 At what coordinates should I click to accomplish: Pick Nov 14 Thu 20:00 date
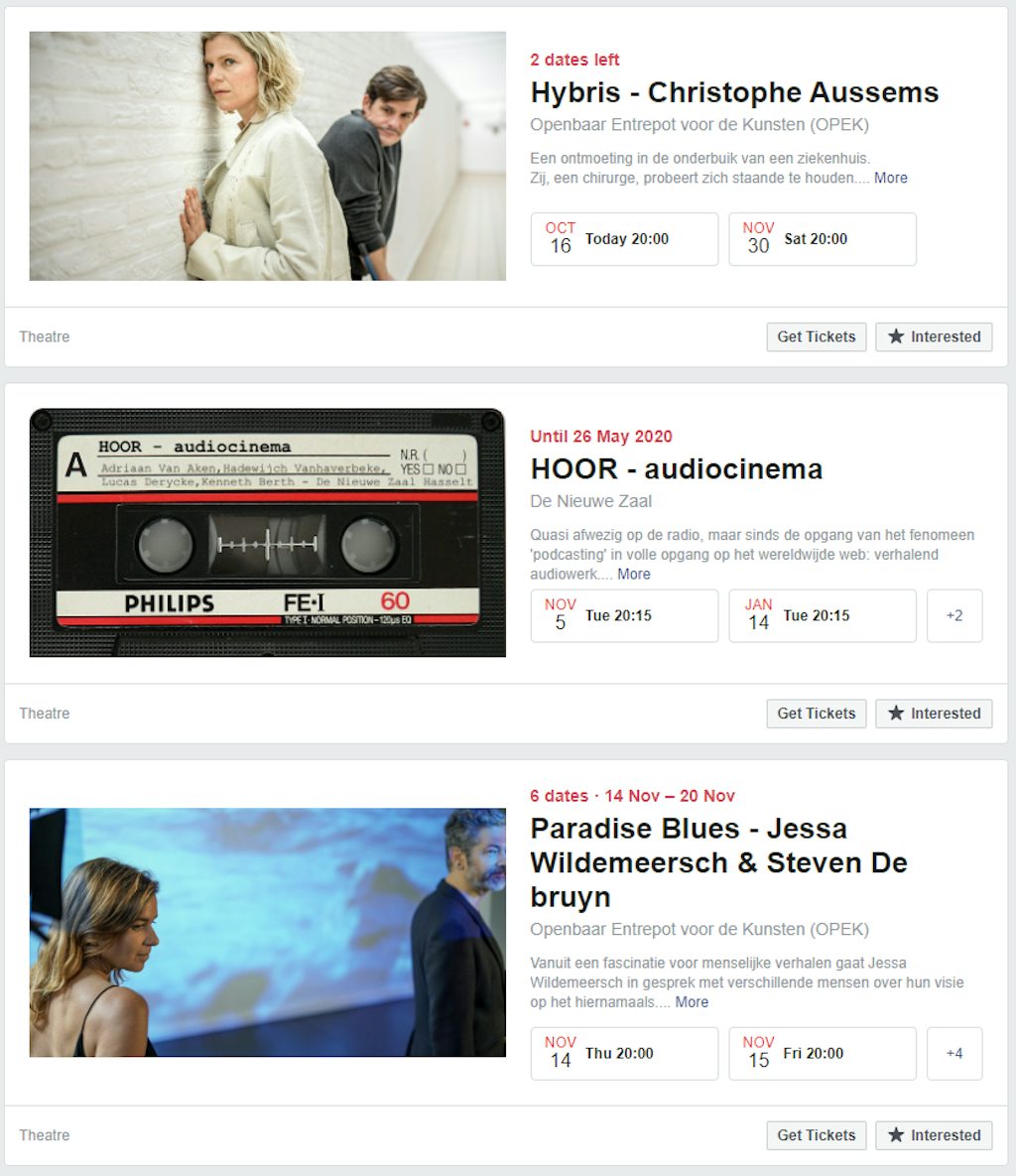(x=624, y=1054)
